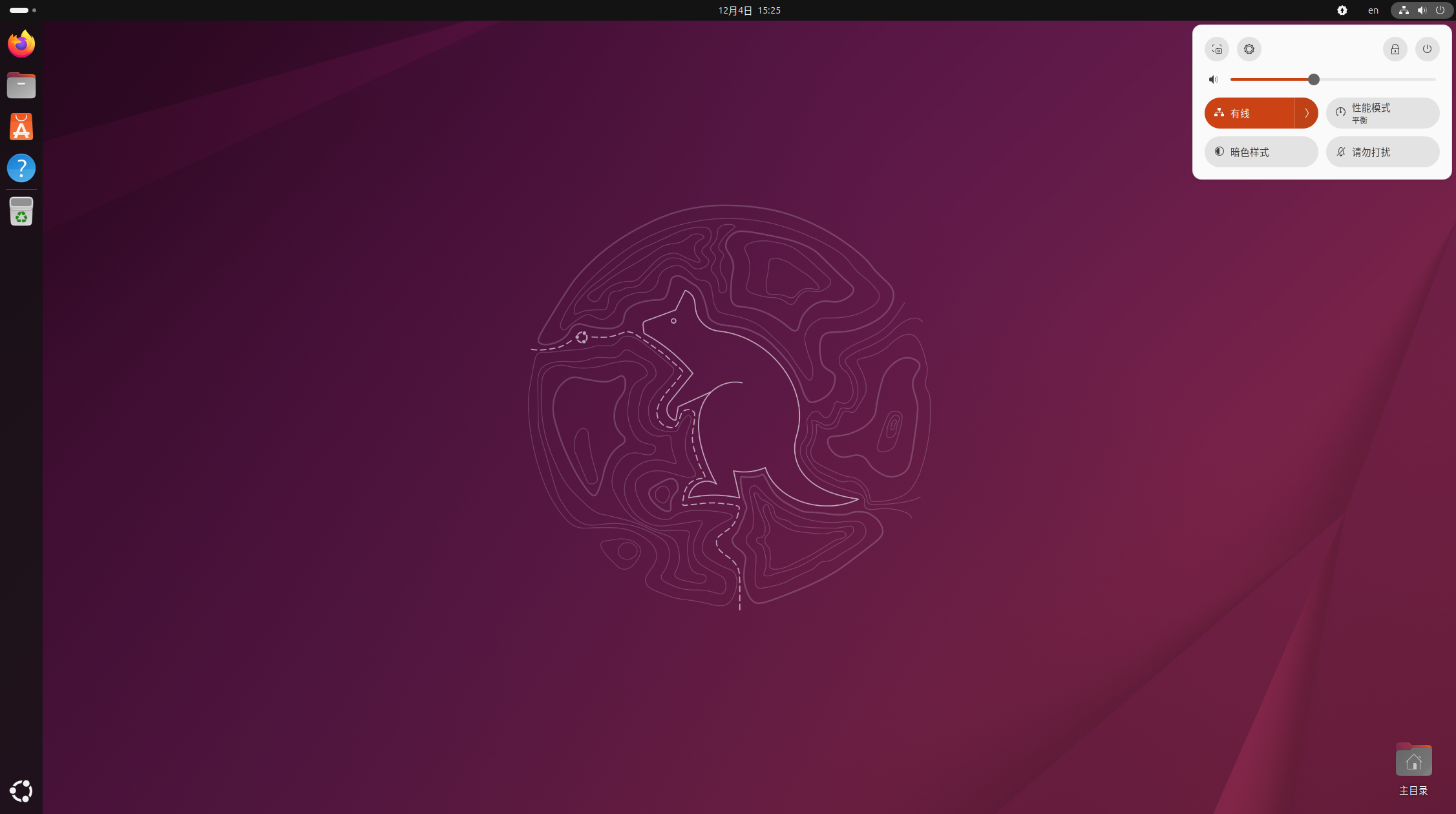Enable 暗色样式 dark style

click(x=1261, y=152)
